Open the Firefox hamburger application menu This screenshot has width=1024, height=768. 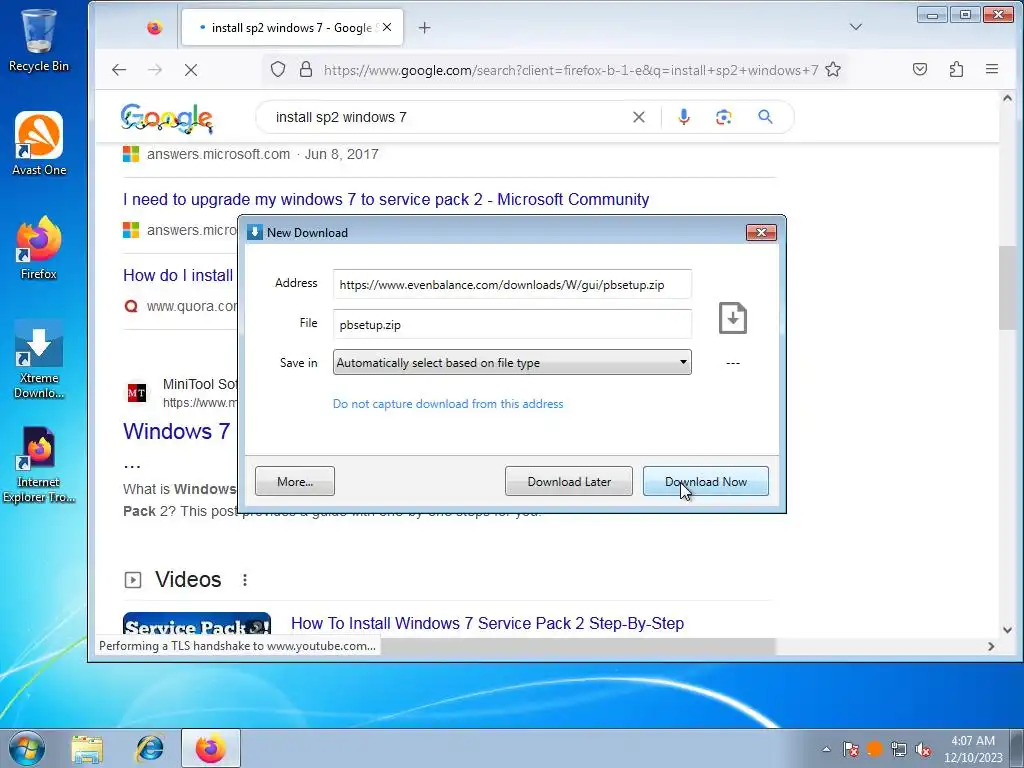992,69
